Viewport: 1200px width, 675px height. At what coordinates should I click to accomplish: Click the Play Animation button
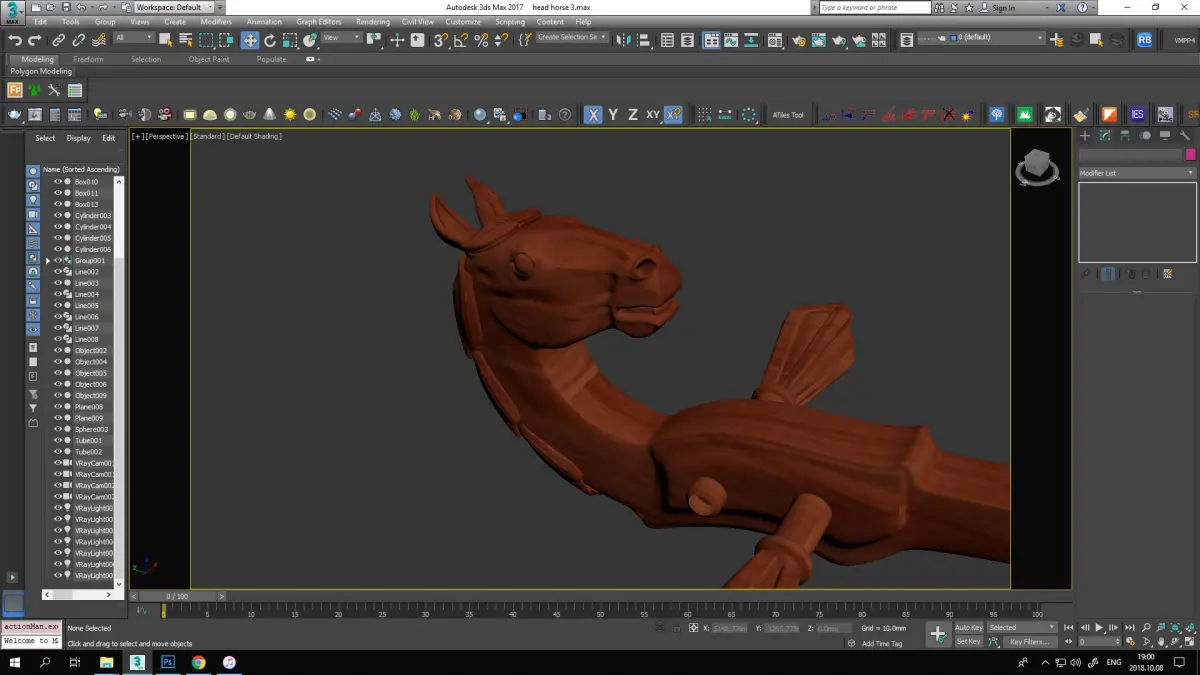pyautogui.click(x=1099, y=628)
